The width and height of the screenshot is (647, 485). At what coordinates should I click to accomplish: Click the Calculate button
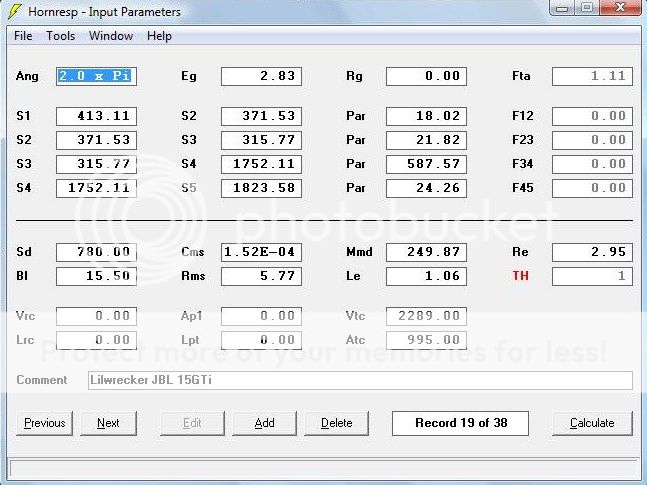click(x=592, y=423)
